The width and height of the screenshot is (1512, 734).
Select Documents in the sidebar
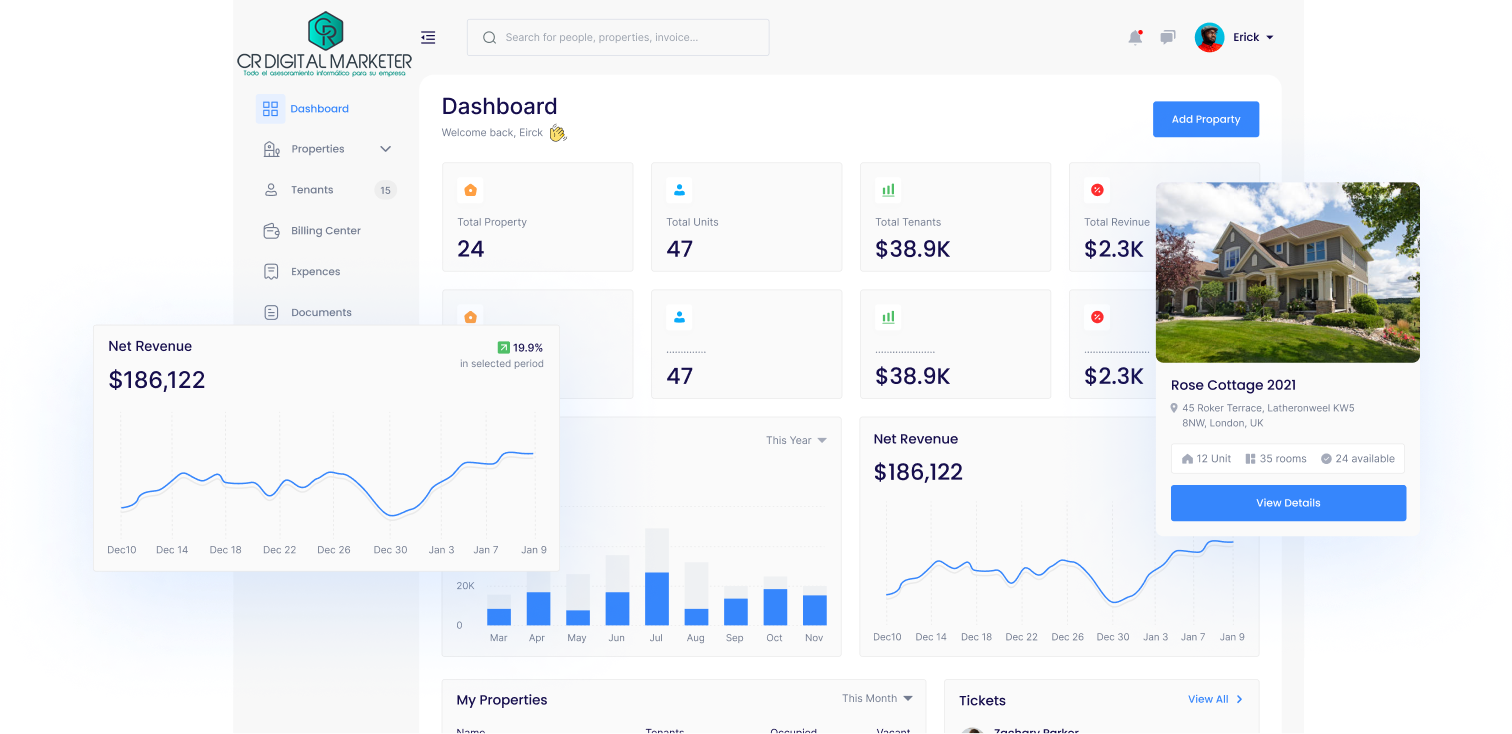coord(321,313)
